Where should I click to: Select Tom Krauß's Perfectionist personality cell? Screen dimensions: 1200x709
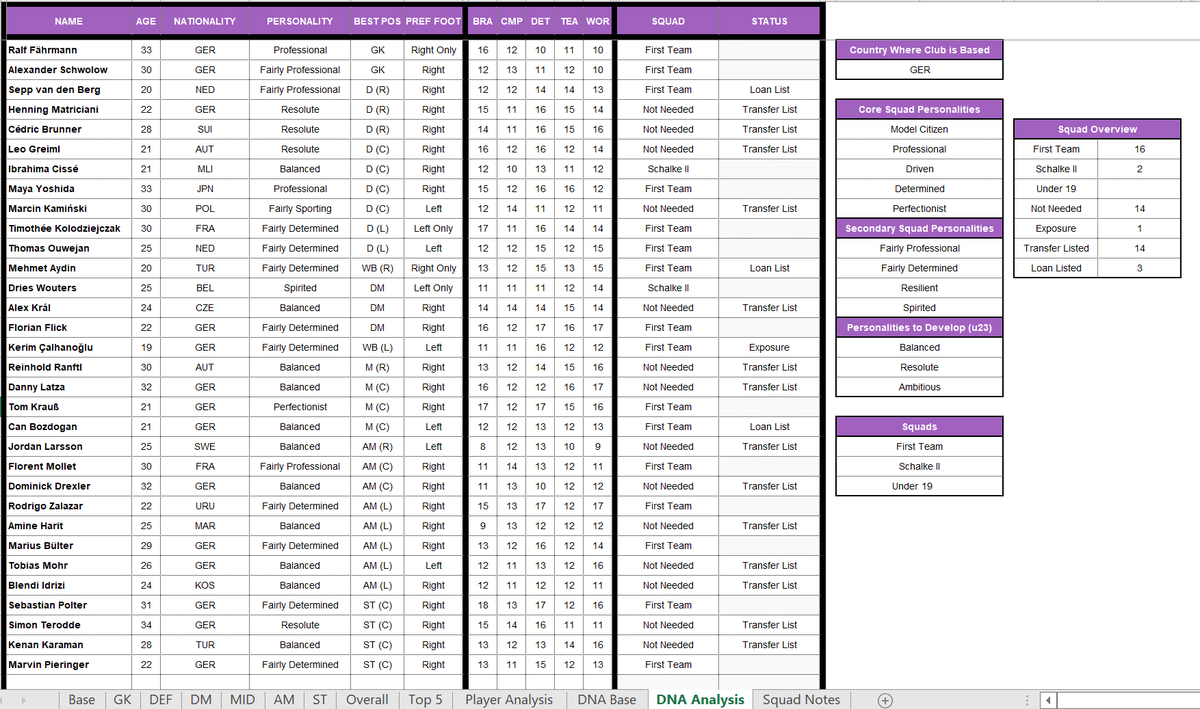(x=300, y=407)
